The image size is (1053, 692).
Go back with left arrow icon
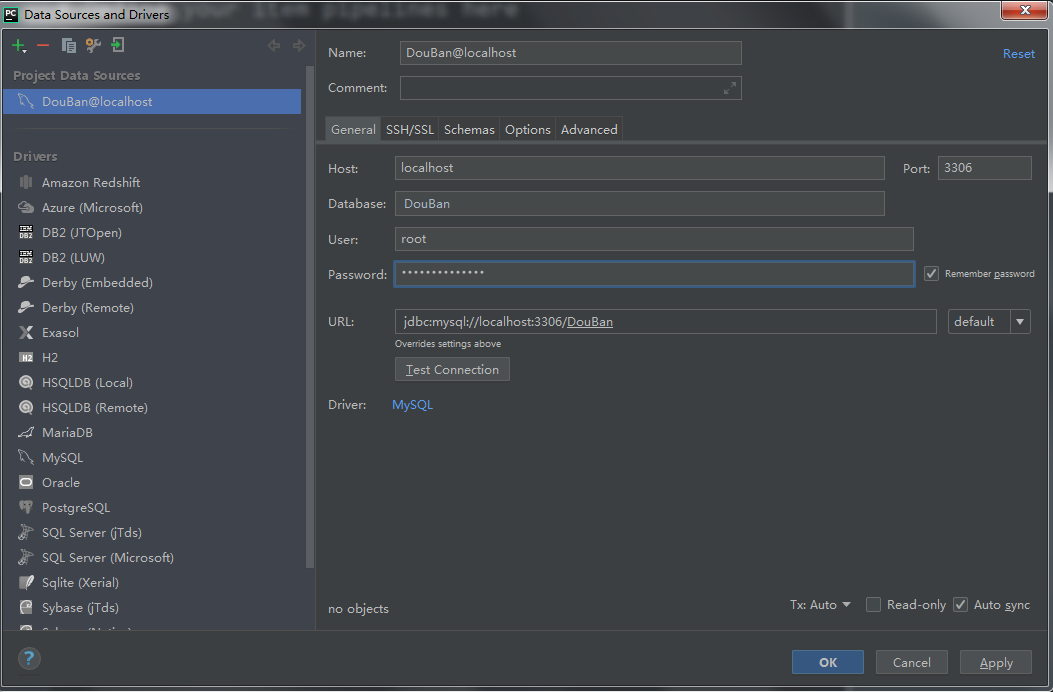274,46
